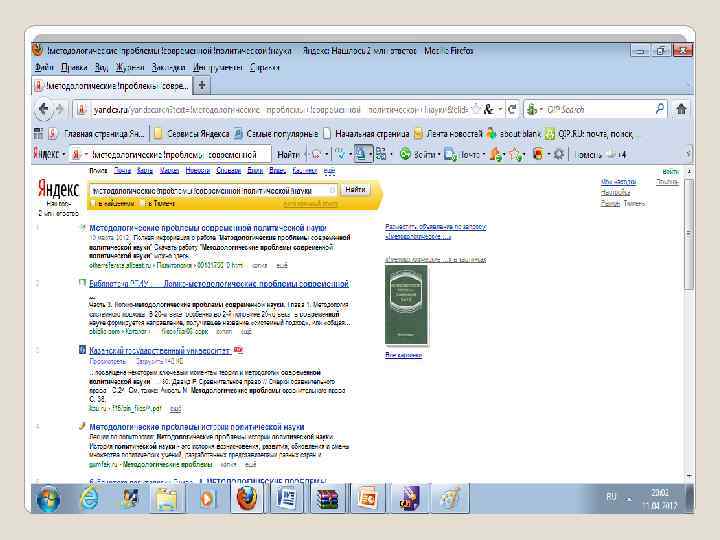Click the Yandex page search query field

pyautogui.click(x=213, y=190)
